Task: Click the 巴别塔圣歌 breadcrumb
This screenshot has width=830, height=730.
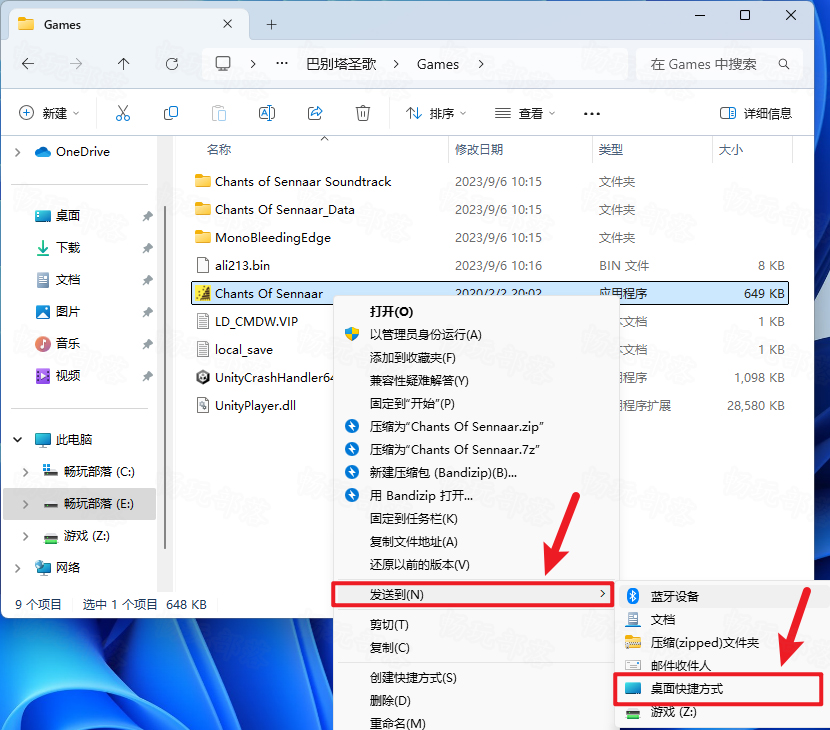Action: (341, 64)
